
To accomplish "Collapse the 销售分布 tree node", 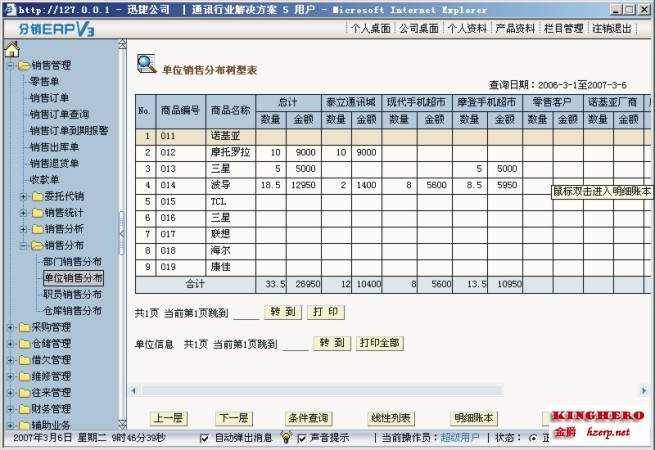I will (x=24, y=246).
